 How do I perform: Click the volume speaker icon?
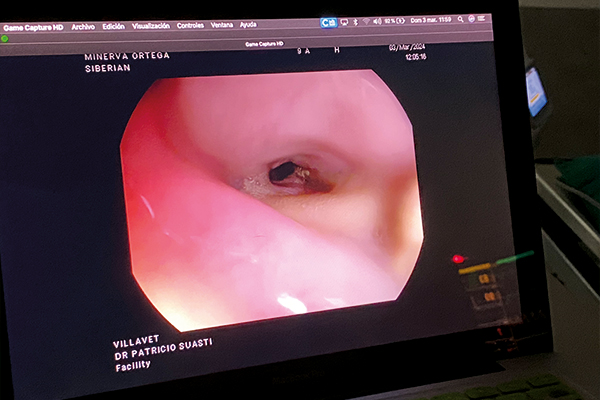(x=377, y=20)
